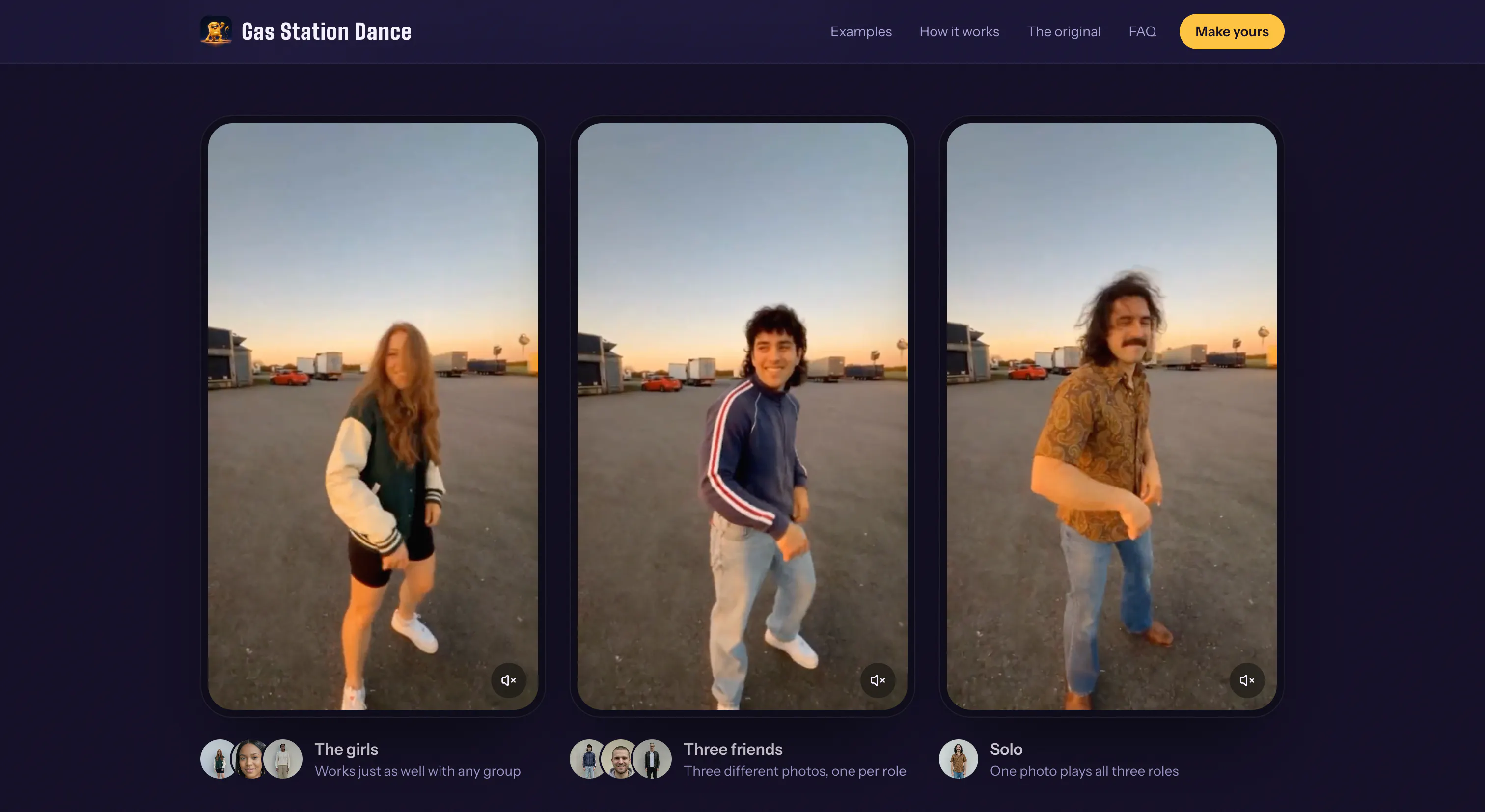Go to Examples in the navigation
1485x812 pixels.
[861, 32]
